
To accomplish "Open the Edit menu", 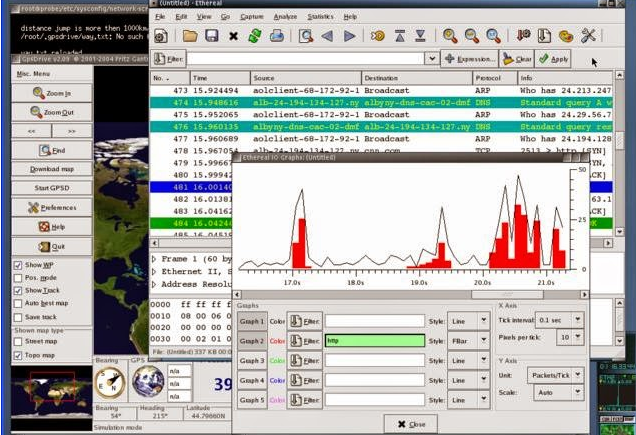I will pos(181,17).
